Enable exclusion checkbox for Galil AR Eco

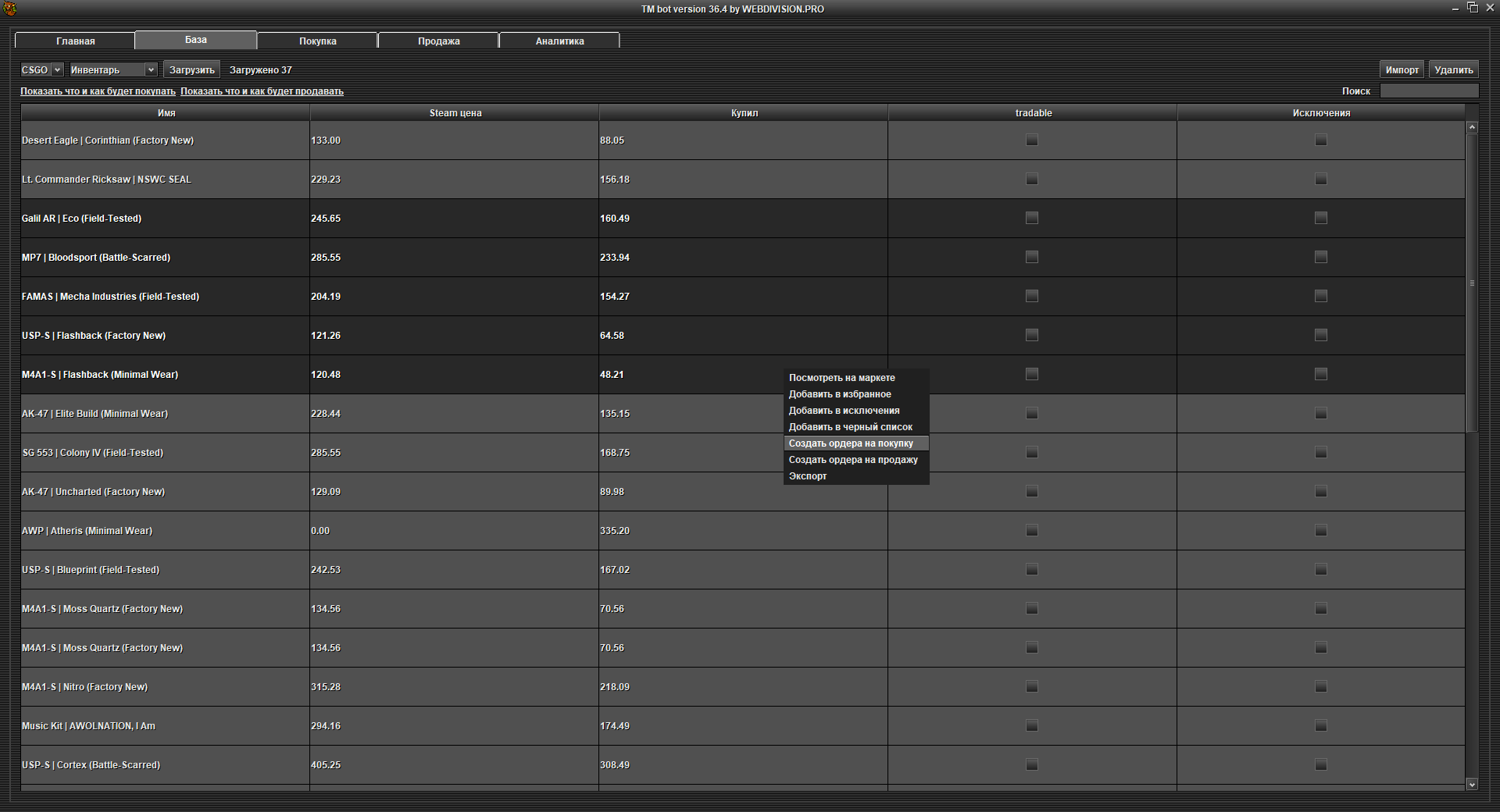[x=1321, y=219]
